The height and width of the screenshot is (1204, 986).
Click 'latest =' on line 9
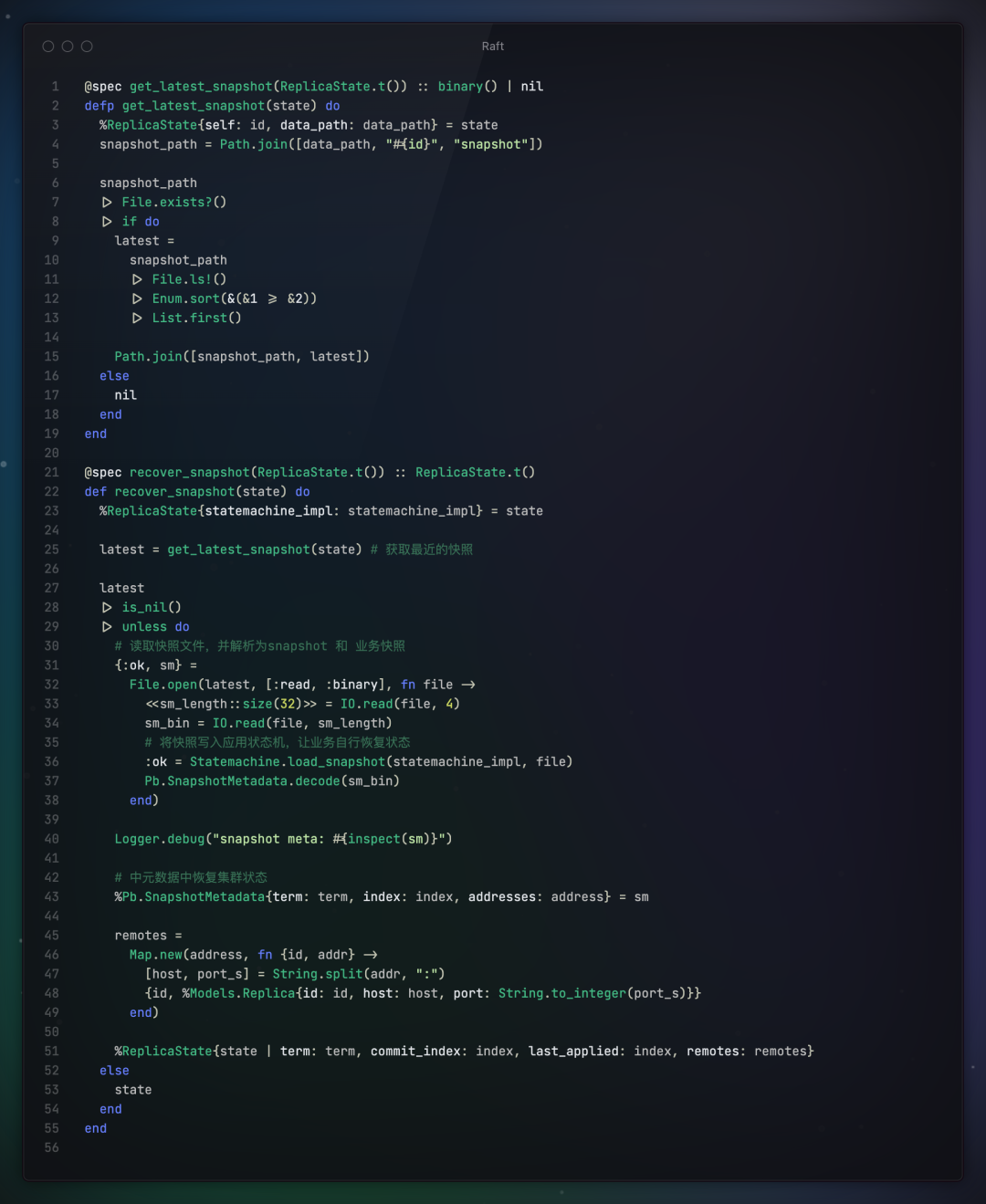pyautogui.click(x=144, y=241)
